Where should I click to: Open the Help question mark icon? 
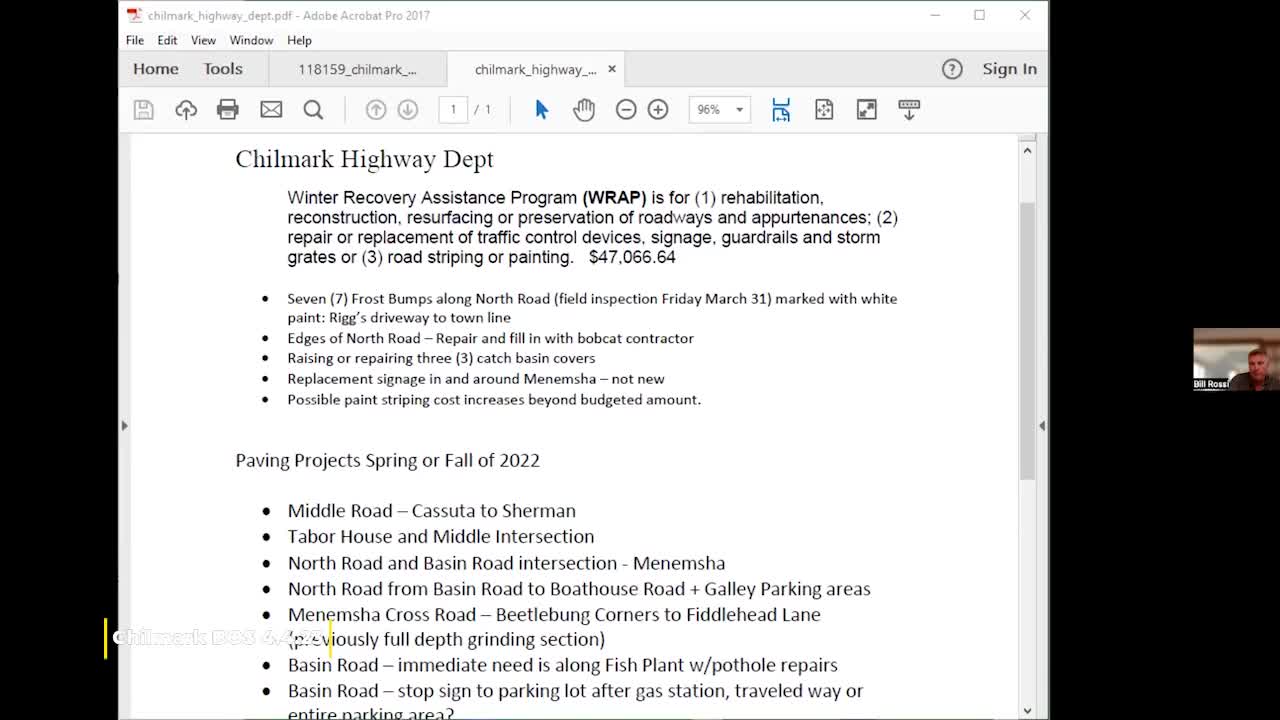click(952, 69)
